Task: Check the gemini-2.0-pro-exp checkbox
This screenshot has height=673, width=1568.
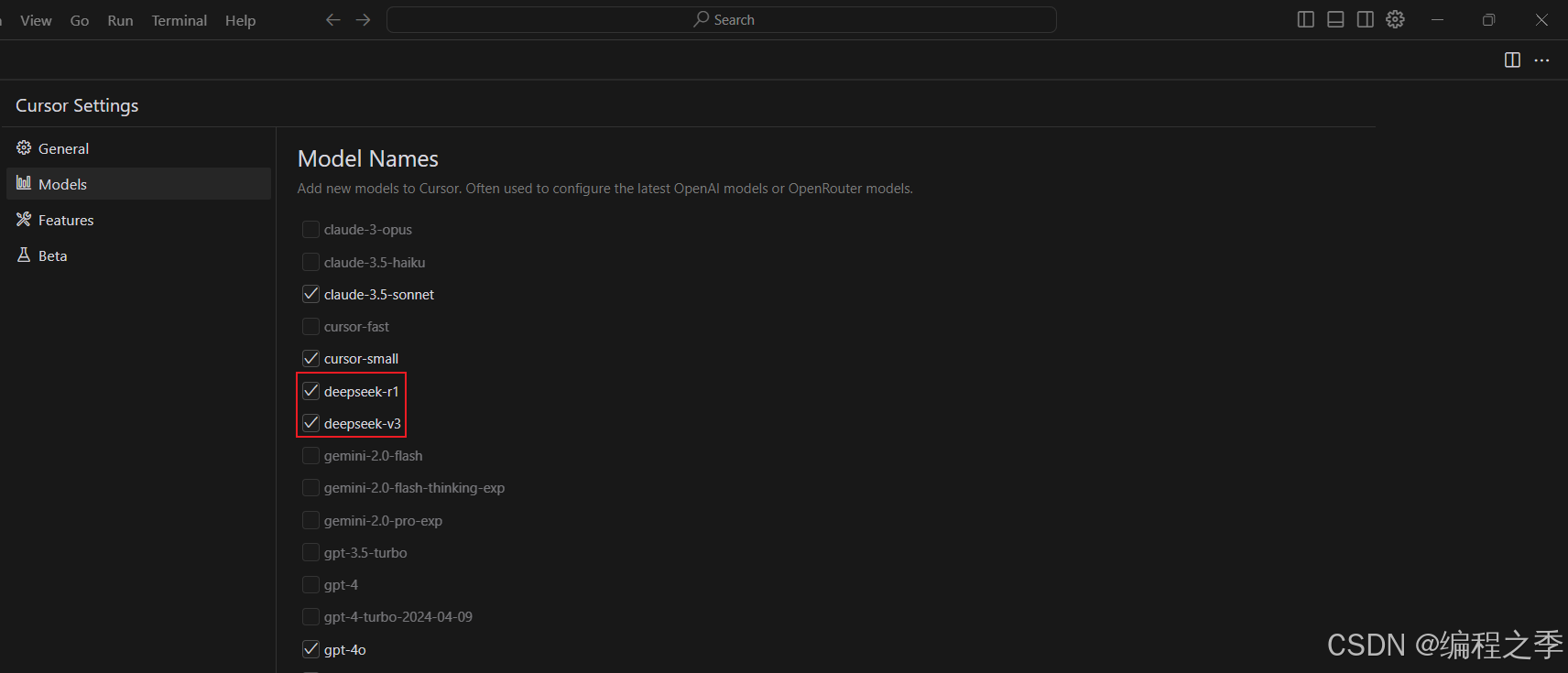Action: pyautogui.click(x=310, y=520)
